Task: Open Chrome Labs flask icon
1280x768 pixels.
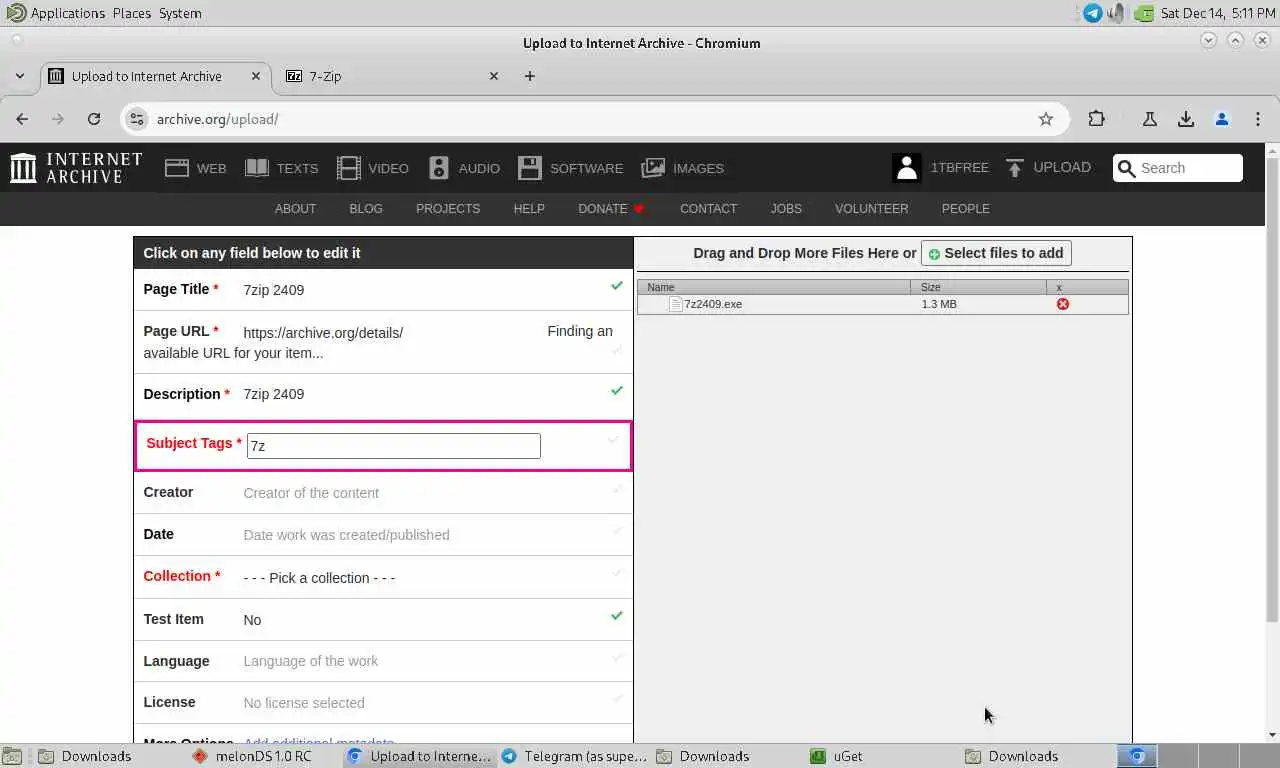Action: 1150,119
